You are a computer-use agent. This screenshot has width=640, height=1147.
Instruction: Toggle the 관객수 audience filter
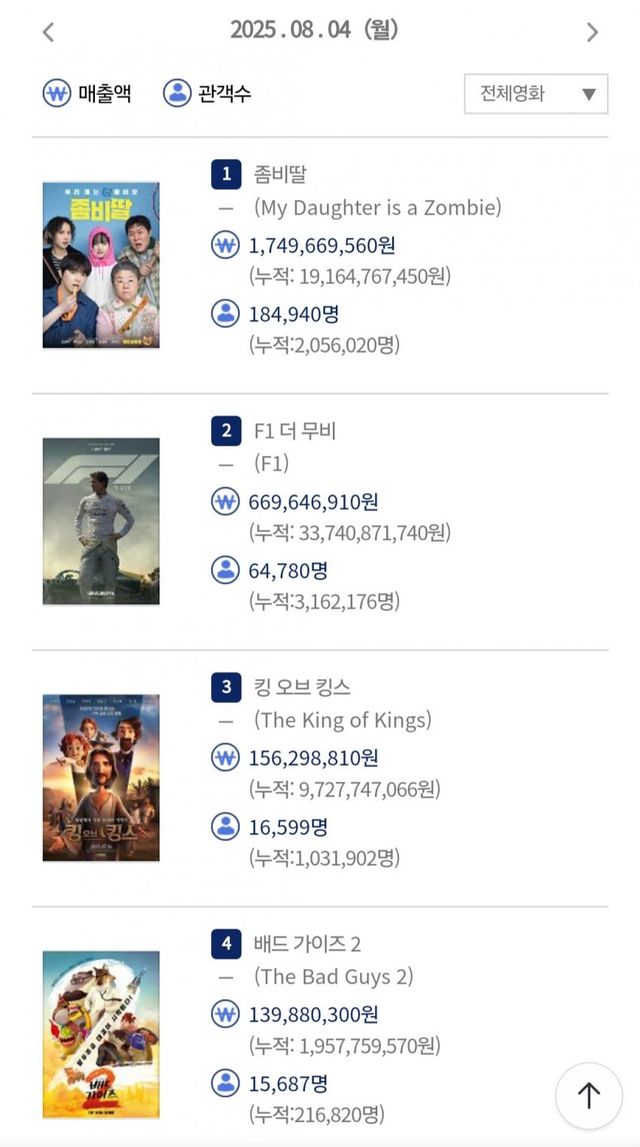(207, 94)
